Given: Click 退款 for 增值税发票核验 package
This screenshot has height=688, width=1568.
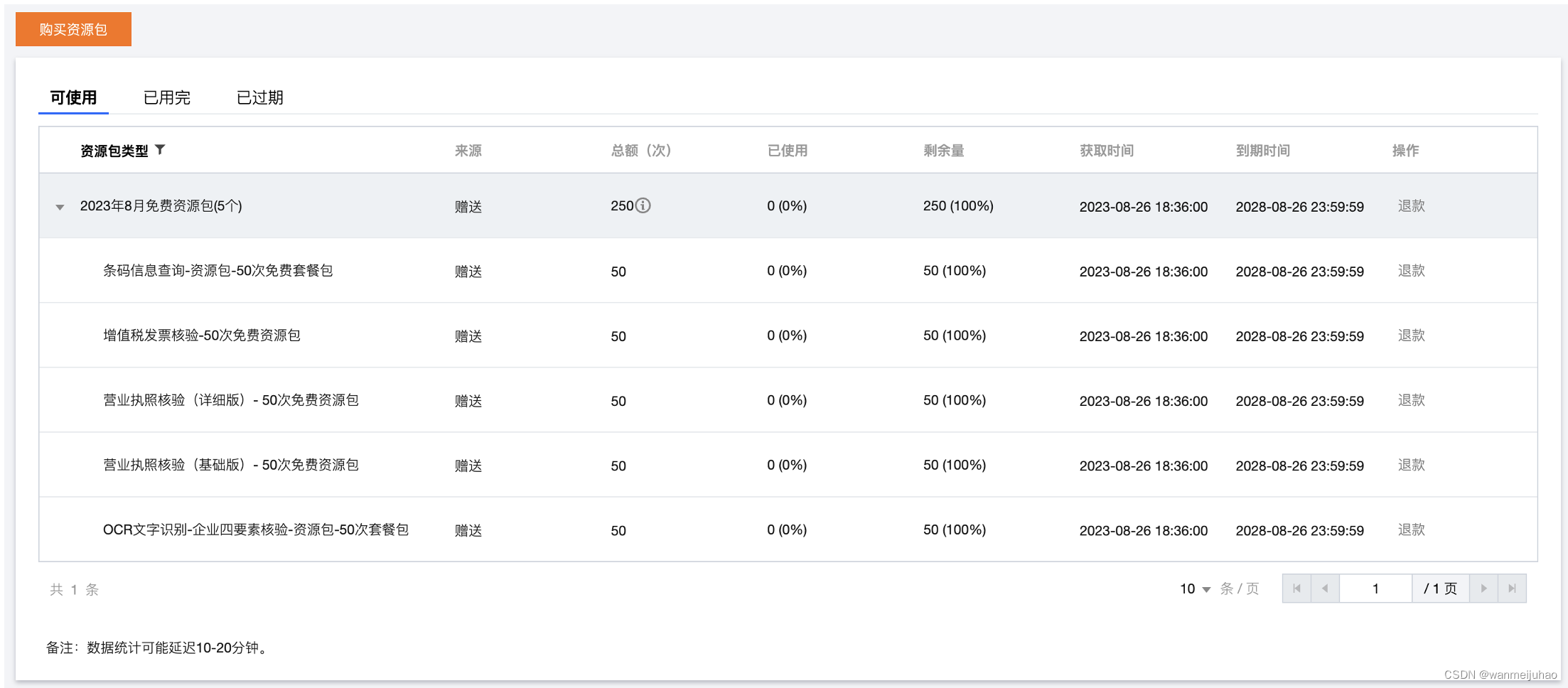Looking at the screenshot, I should click(x=1411, y=335).
